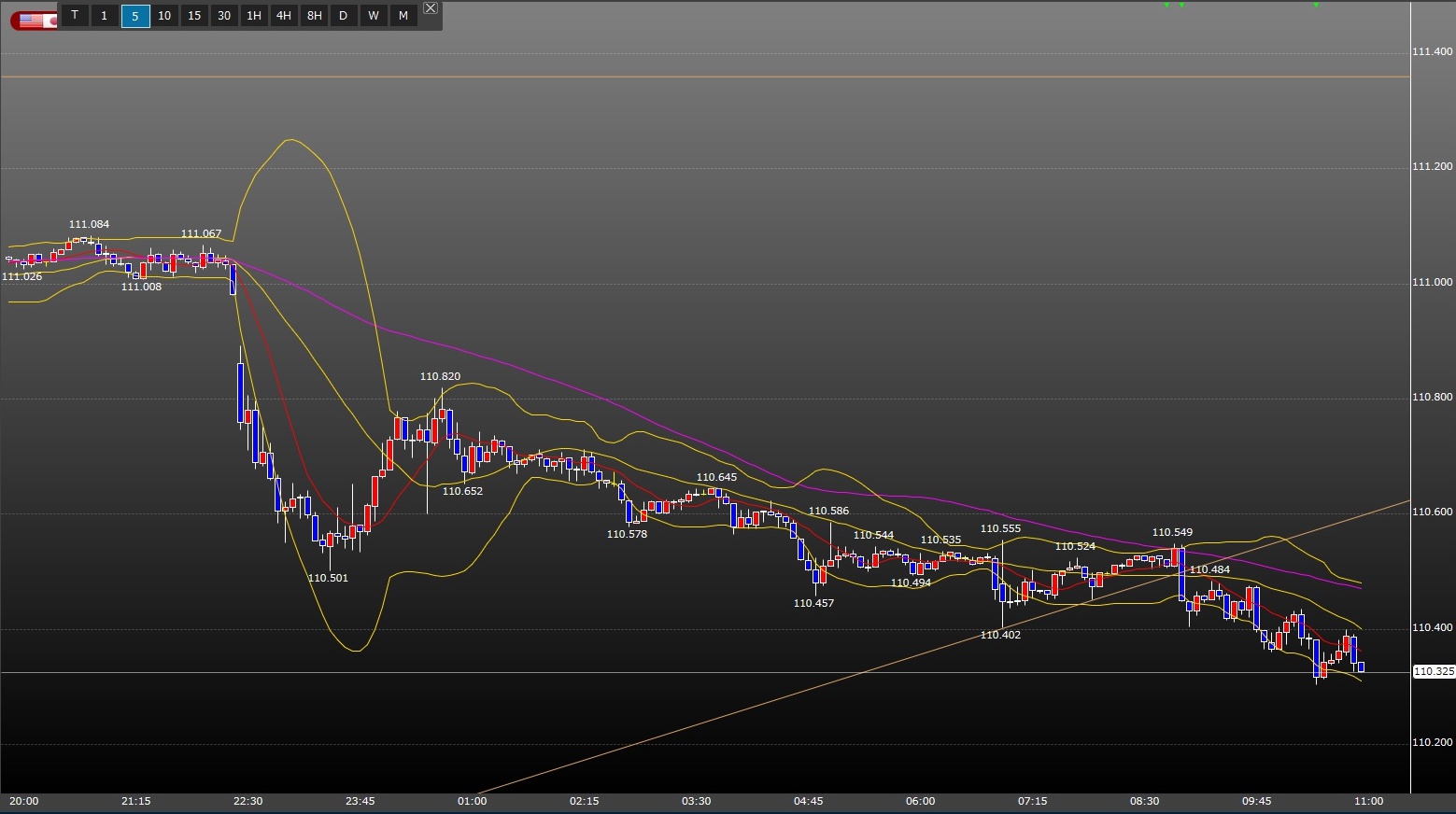Open the monthly chart with M

point(403,15)
